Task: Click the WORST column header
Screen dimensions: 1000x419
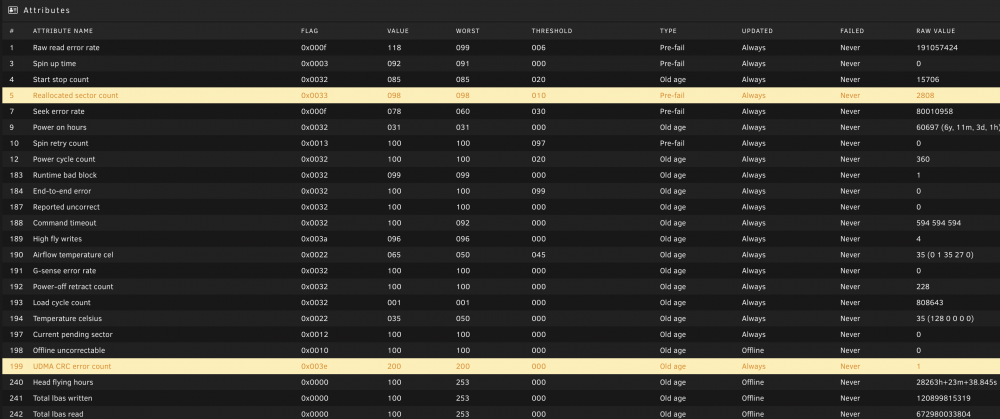Action: pyautogui.click(x=467, y=31)
